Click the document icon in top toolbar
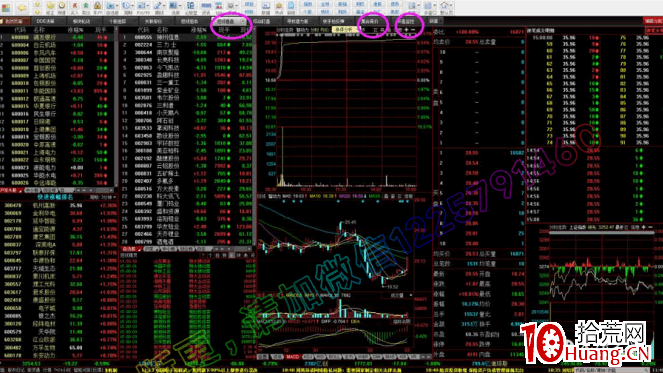Image resolution: width=663 pixels, height=373 pixels. 291,6
